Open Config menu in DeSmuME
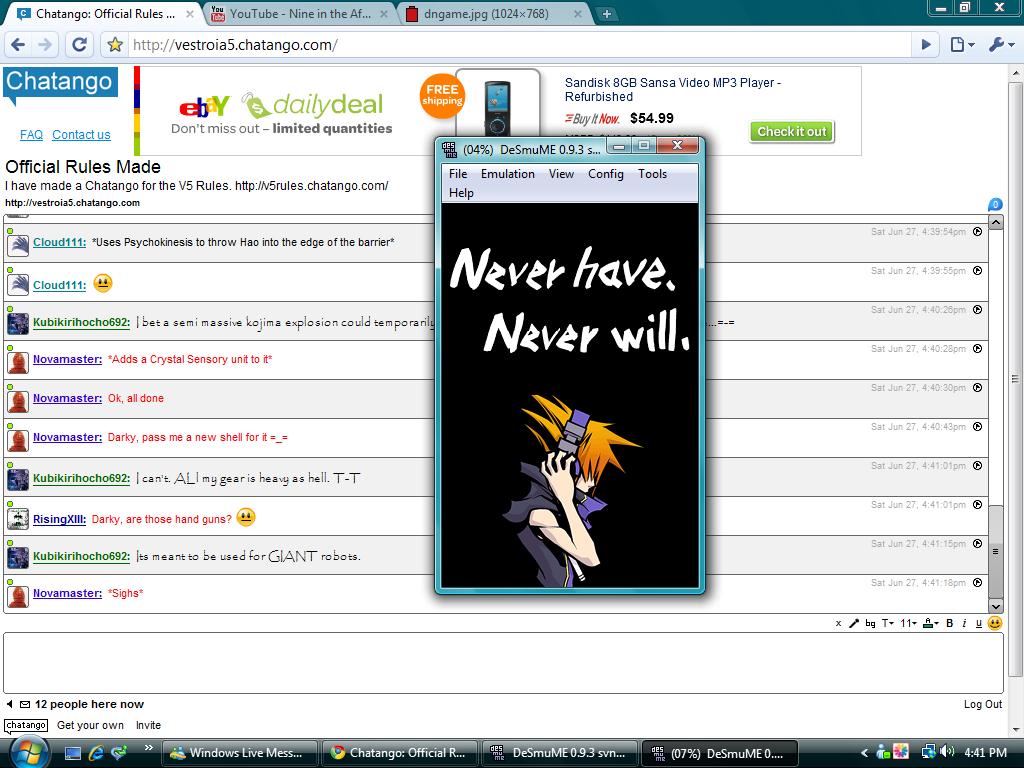The width and height of the screenshot is (1024, 768). click(605, 174)
